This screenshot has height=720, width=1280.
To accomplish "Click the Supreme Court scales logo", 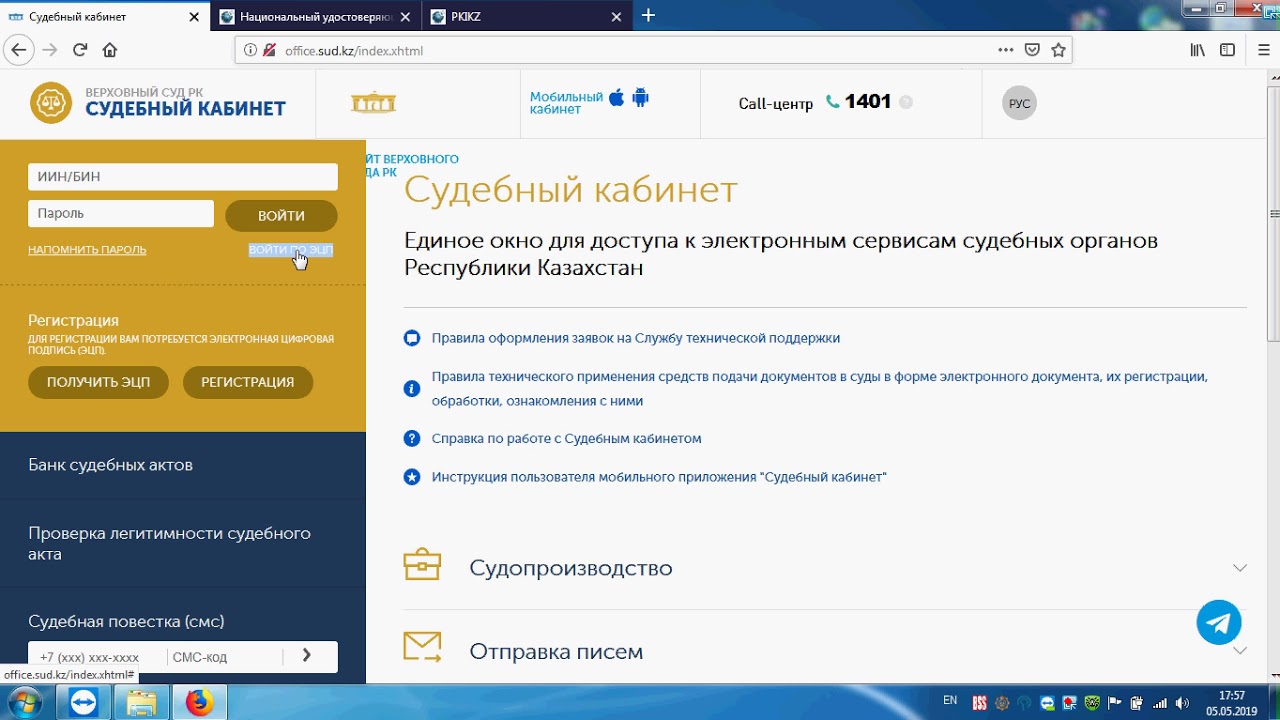I will tap(50, 103).
